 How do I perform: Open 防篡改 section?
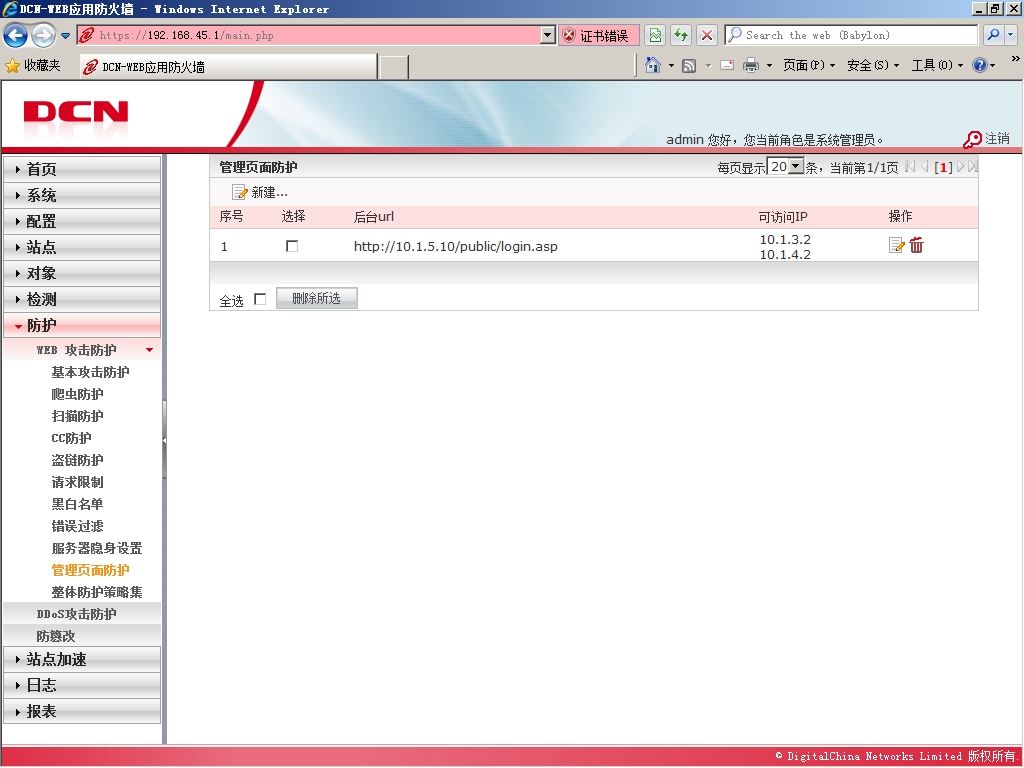click(82, 635)
